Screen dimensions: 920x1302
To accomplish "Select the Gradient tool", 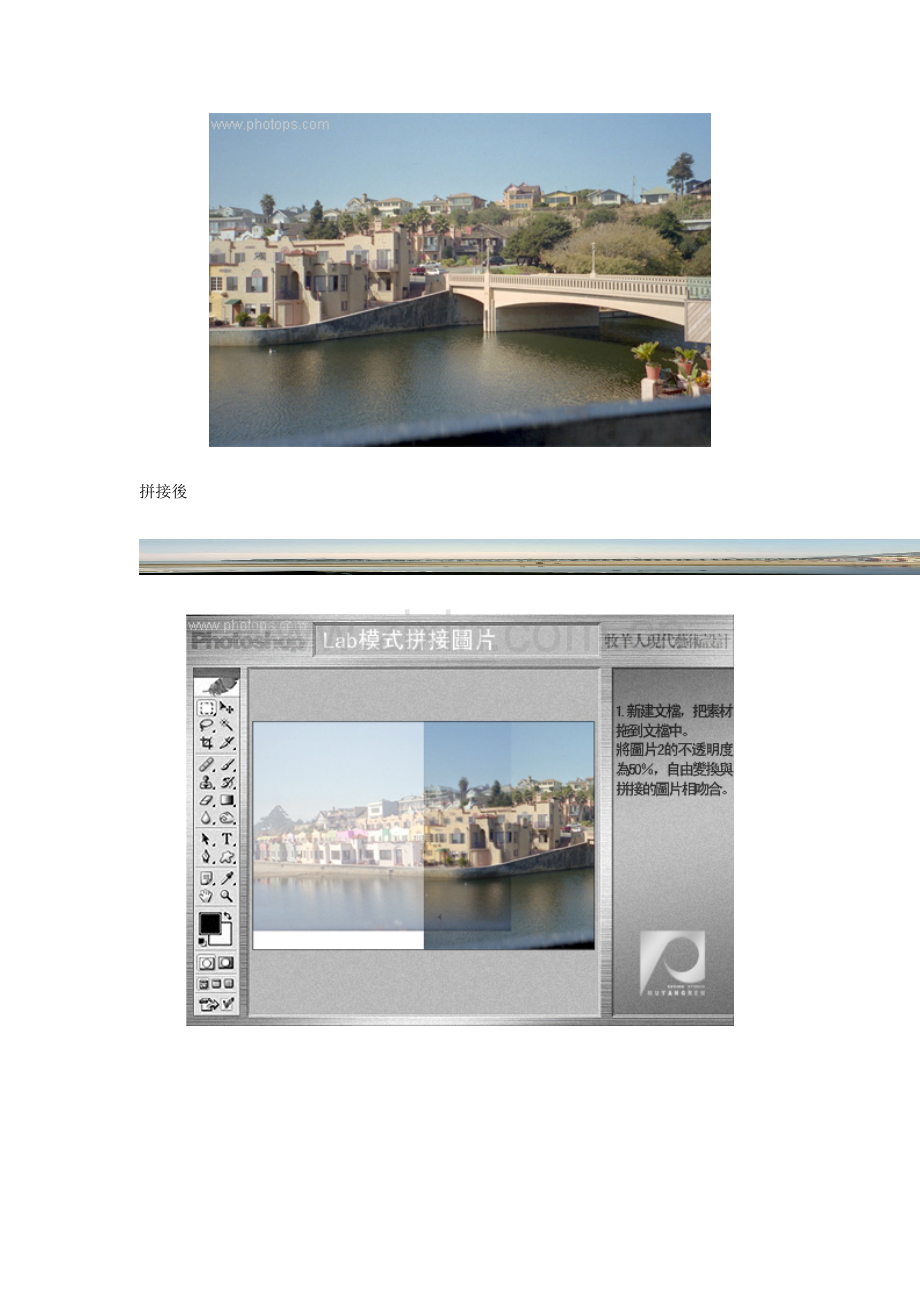I will point(227,800).
